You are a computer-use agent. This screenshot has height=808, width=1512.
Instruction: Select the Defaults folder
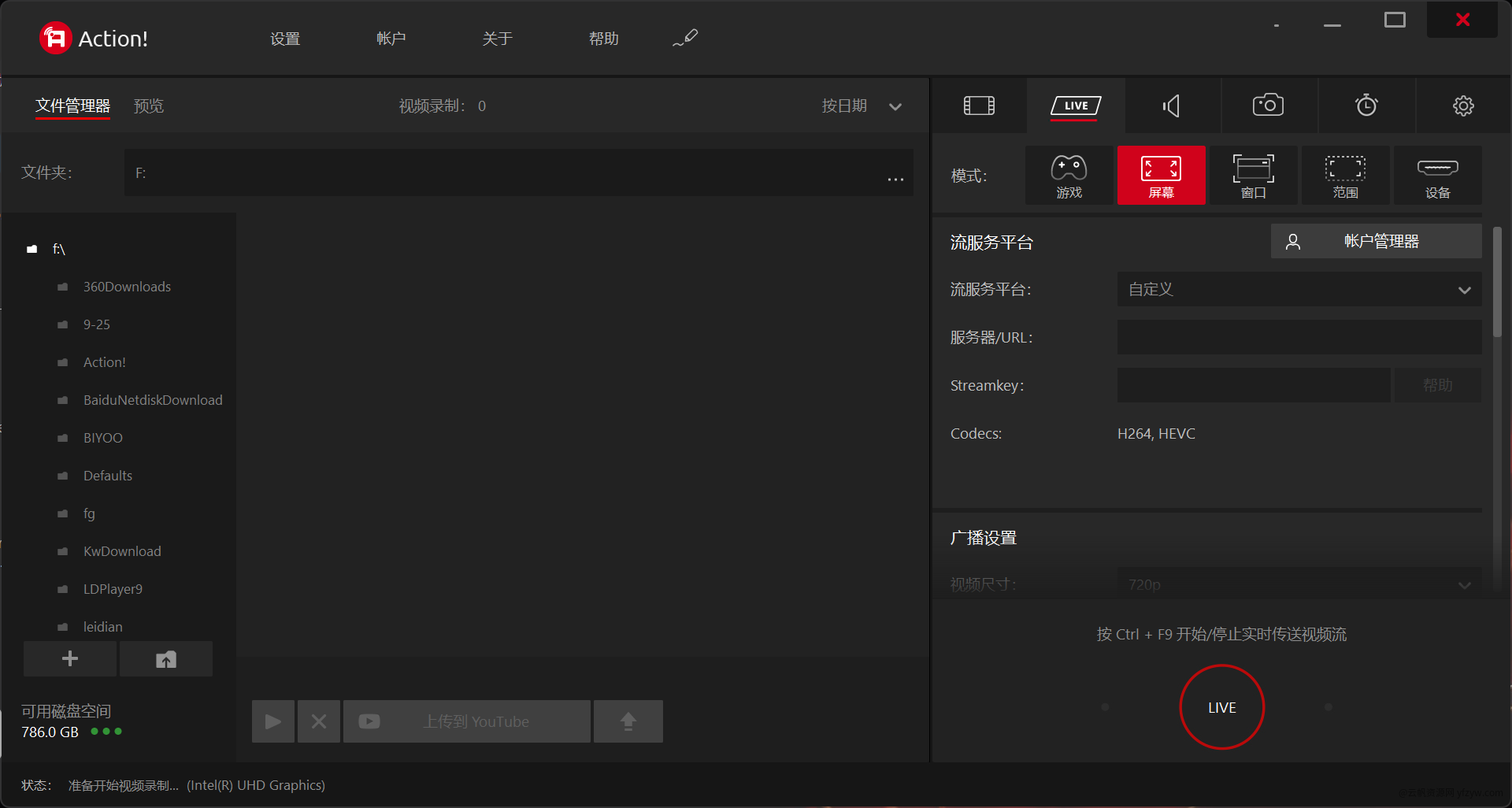[108, 476]
